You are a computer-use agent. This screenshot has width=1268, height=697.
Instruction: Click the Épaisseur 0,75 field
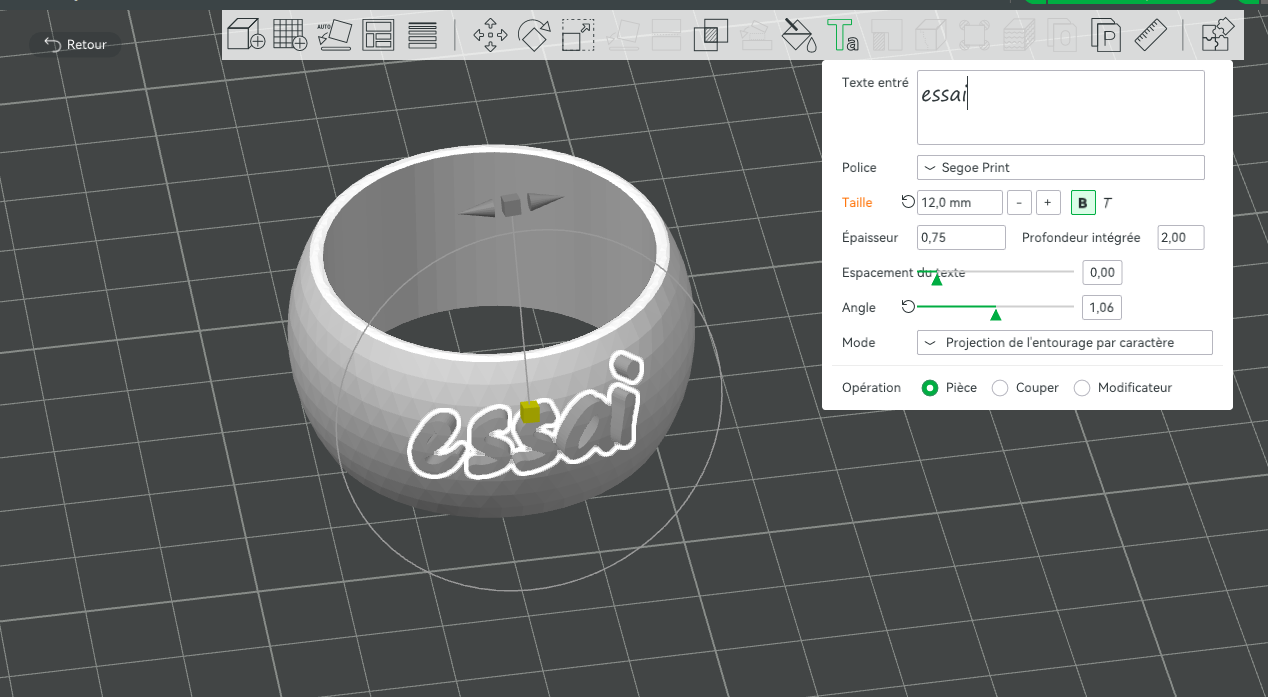(961, 238)
